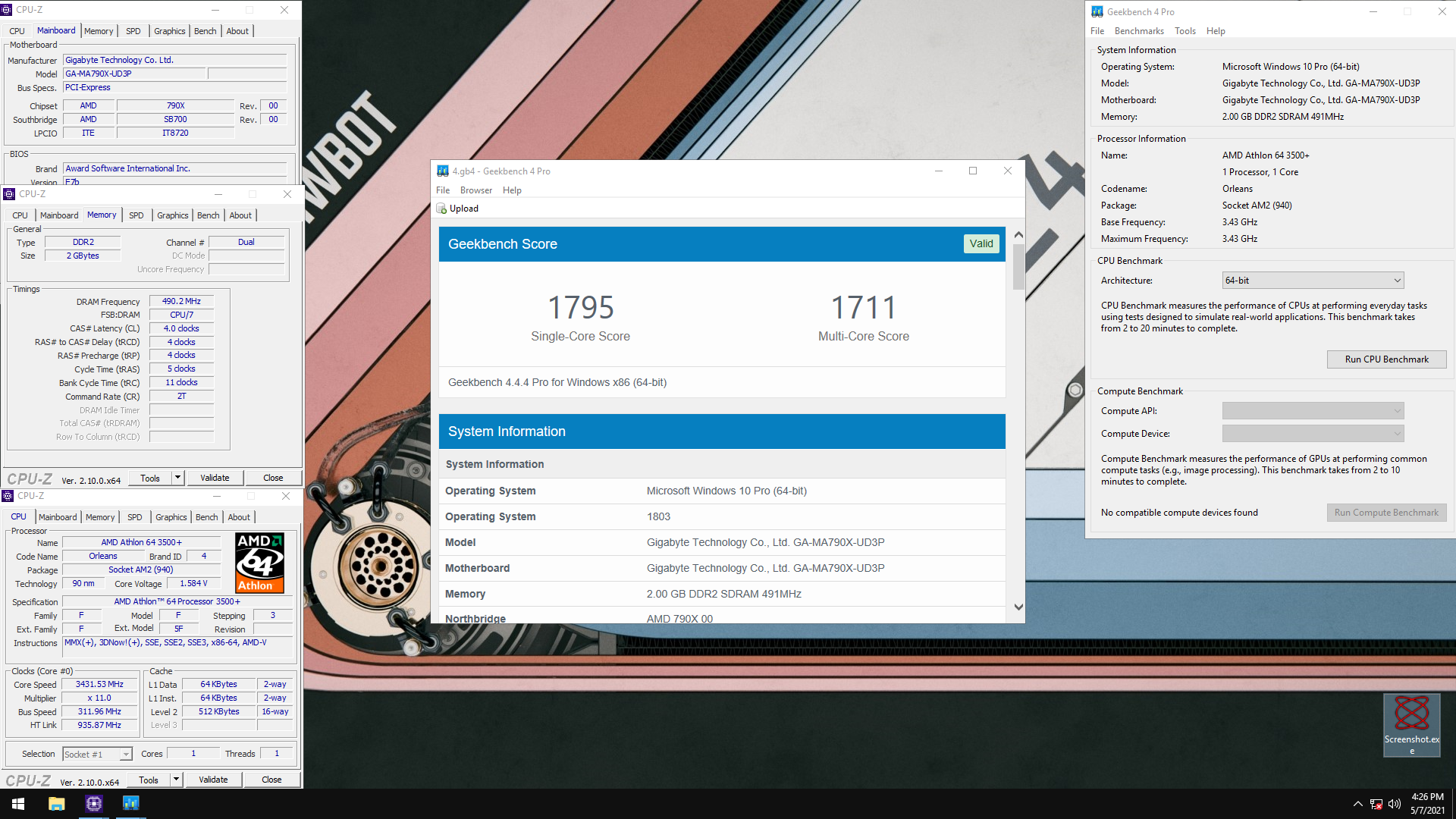The image size is (1456, 819).
Task: Select Graphics tab in Memory CPU-Z window
Action: [173, 215]
